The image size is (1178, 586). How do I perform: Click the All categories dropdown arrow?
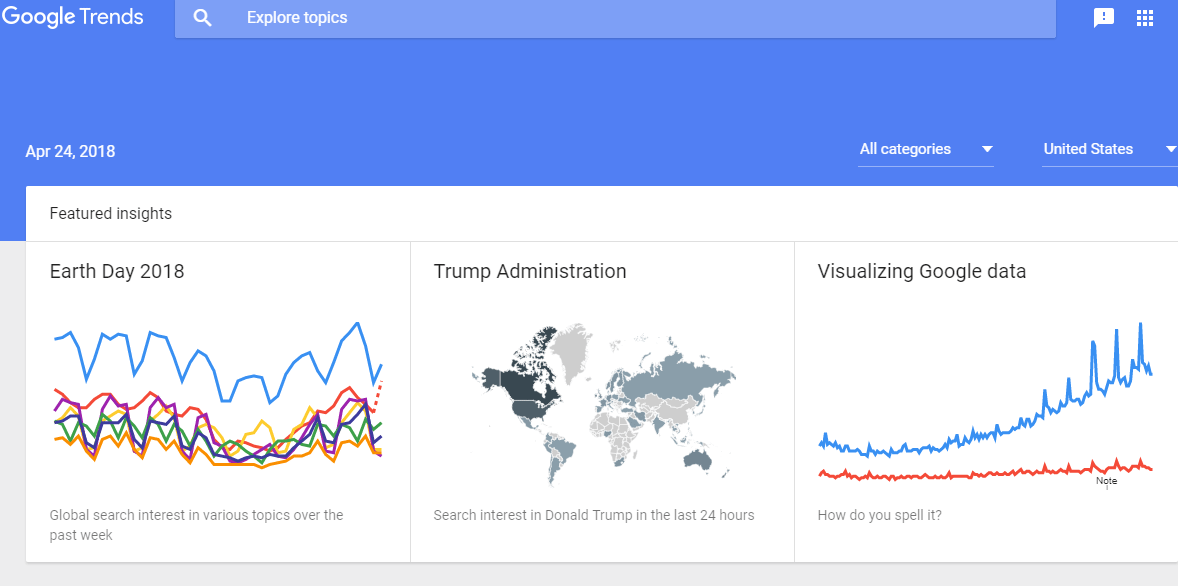[987, 150]
